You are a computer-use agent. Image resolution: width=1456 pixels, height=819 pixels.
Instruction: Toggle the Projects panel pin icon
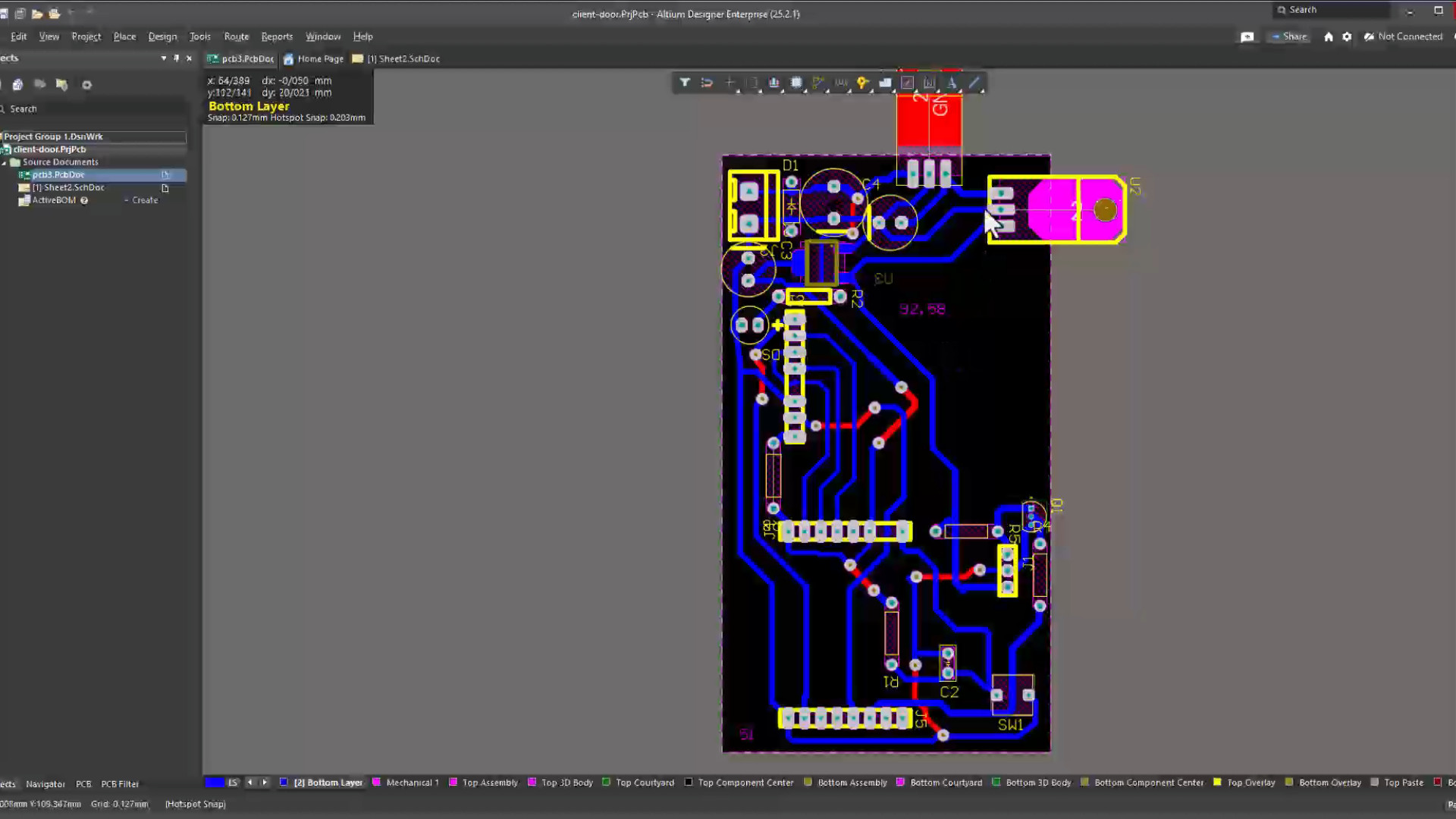(x=177, y=58)
